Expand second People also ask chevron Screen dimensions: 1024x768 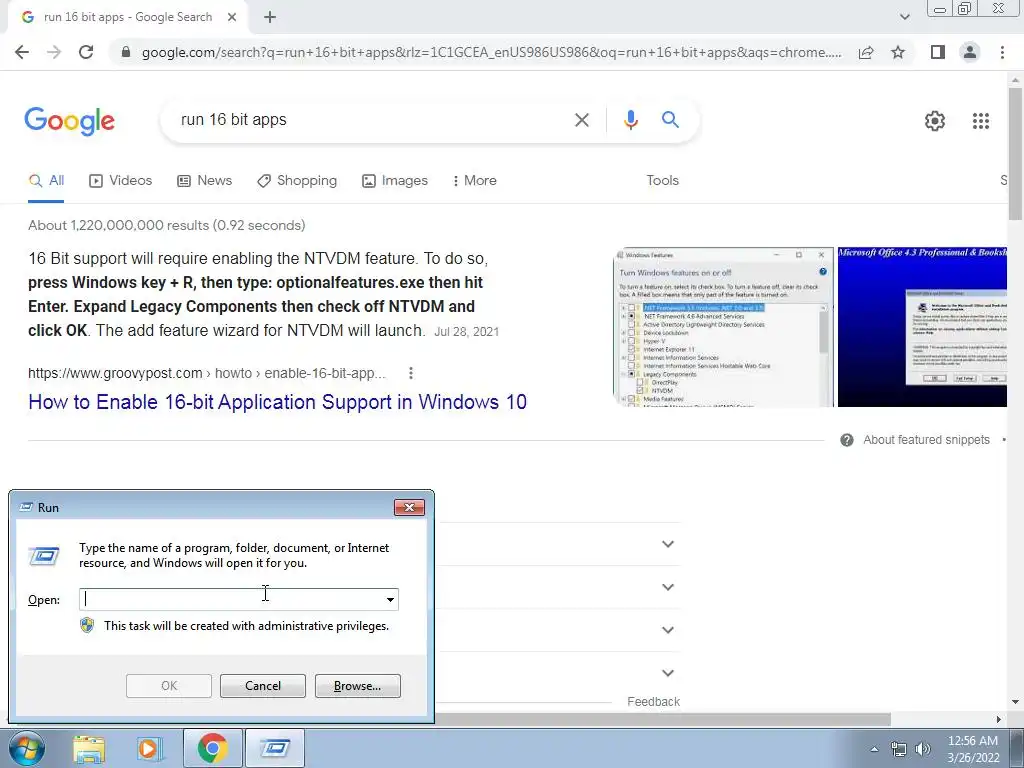pyautogui.click(x=667, y=587)
